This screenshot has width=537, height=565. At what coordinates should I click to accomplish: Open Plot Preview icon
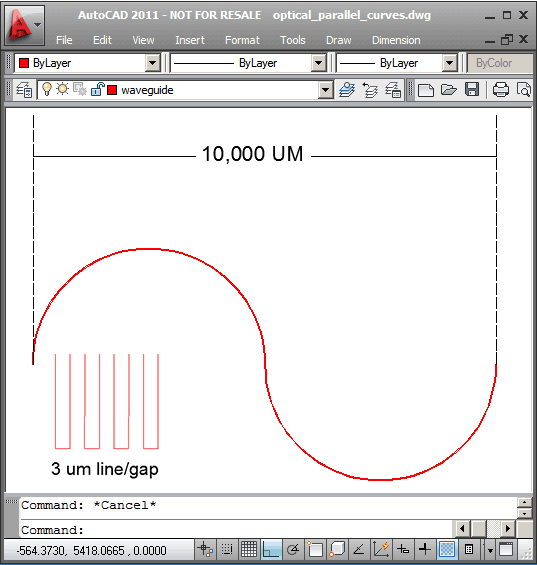coord(523,90)
